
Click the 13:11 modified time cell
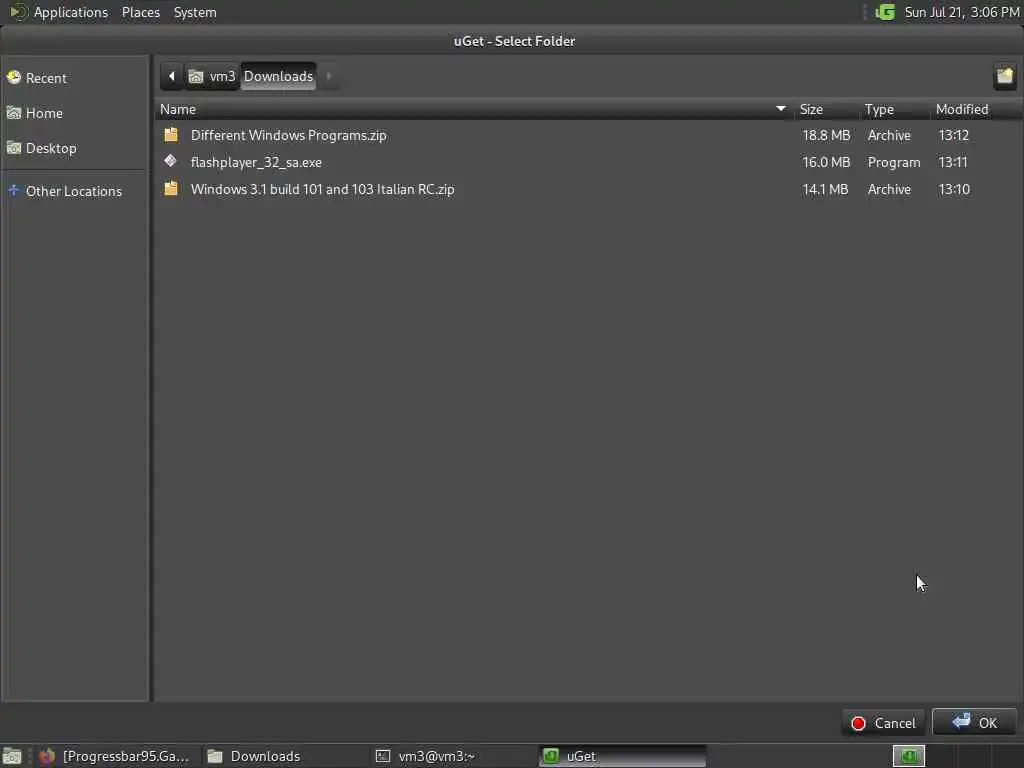(953, 162)
